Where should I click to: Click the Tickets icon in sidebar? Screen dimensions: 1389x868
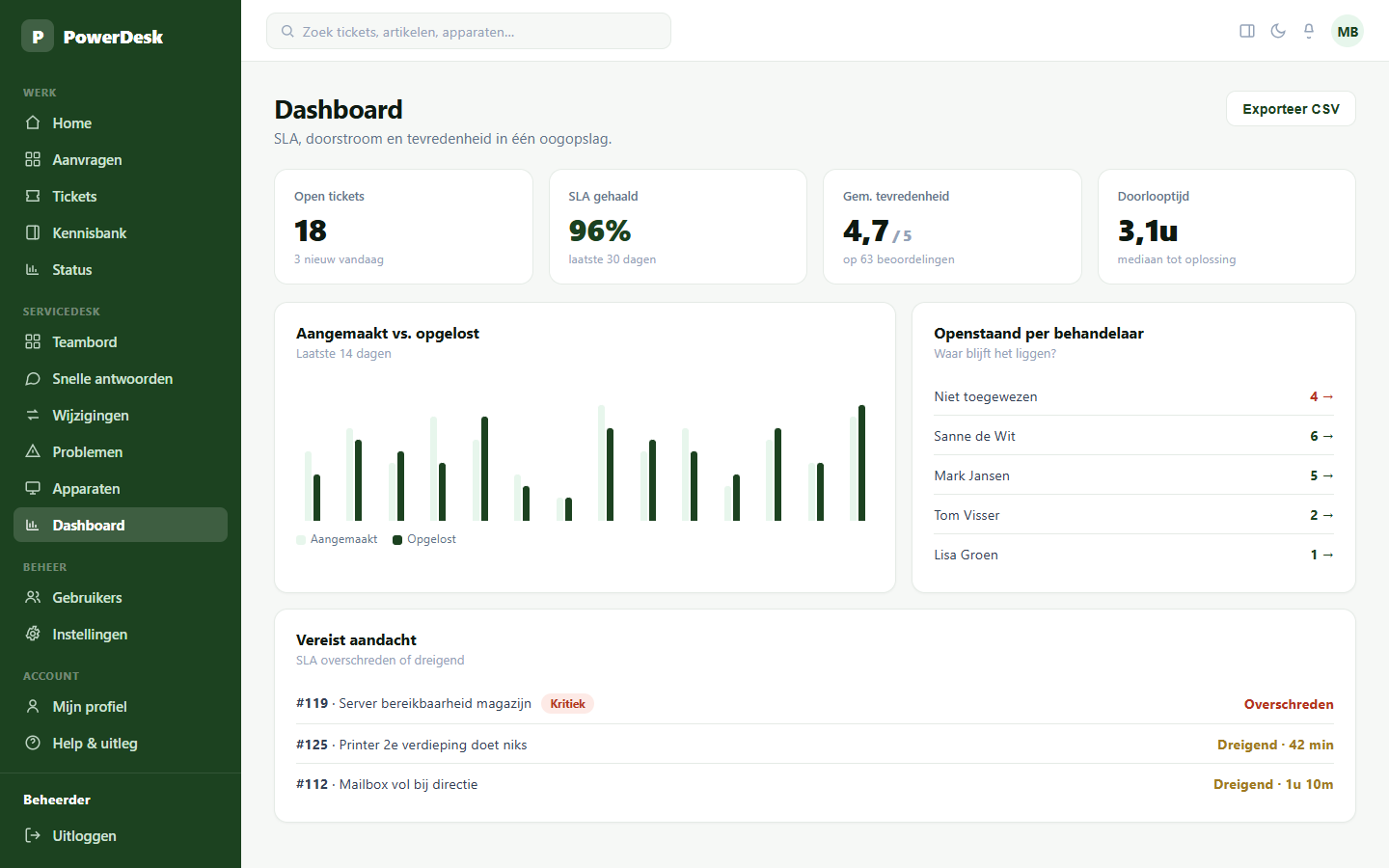(33, 196)
